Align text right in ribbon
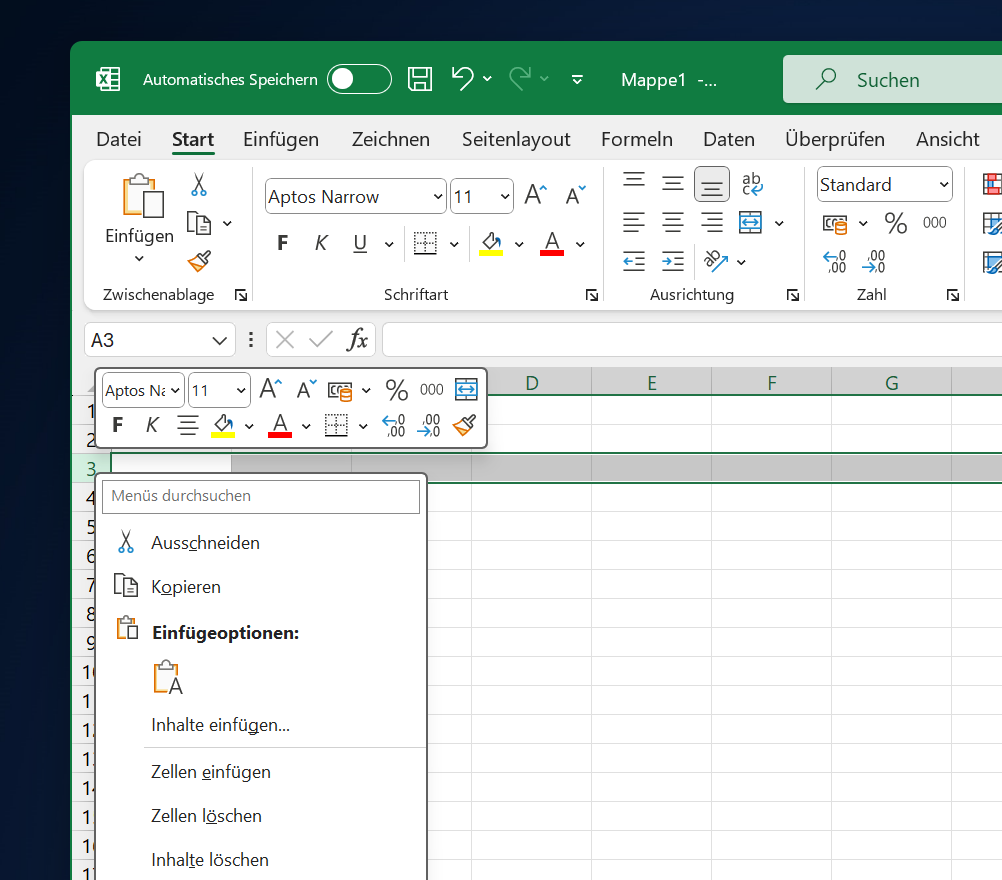This screenshot has height=880, width=1002. click(712, 222)
